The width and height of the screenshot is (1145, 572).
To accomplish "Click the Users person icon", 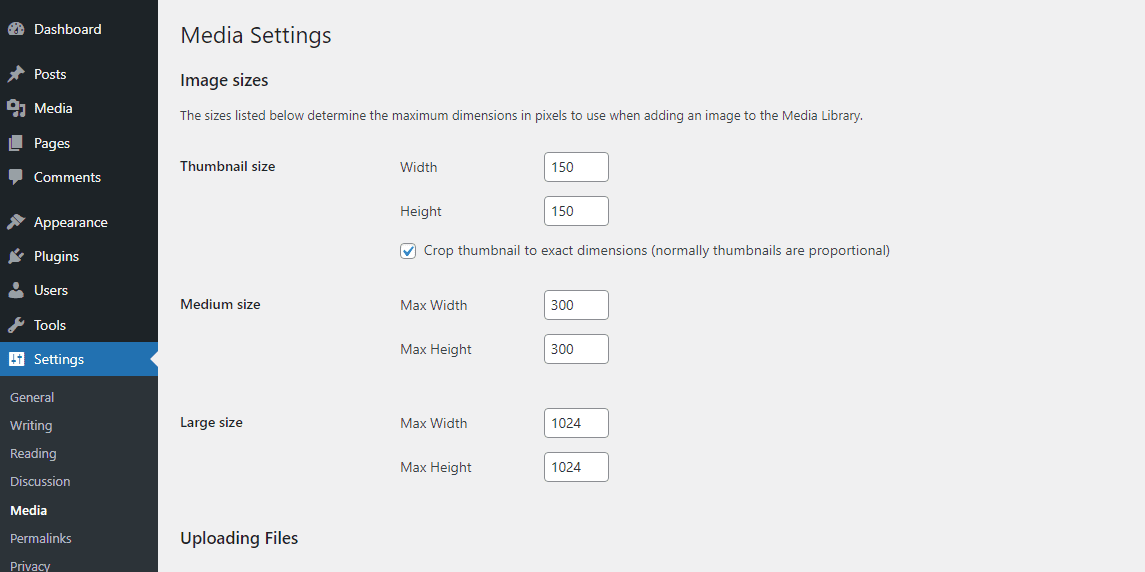I will point(16,290).
